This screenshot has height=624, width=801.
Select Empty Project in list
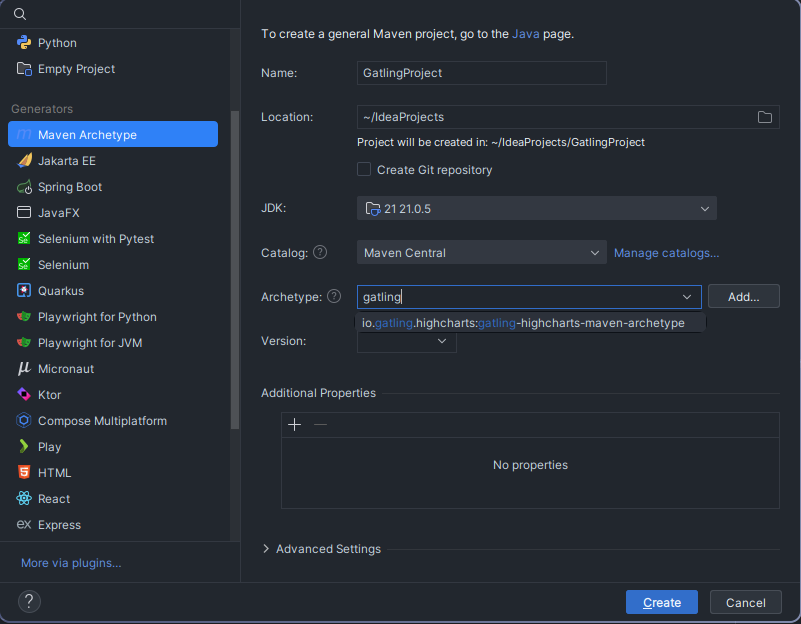76,69
